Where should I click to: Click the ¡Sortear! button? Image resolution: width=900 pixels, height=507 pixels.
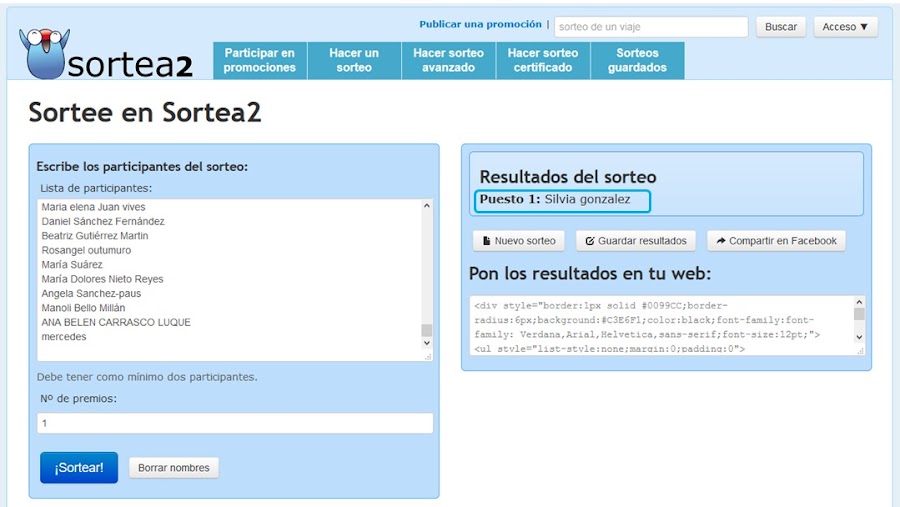tap(79, 467)
